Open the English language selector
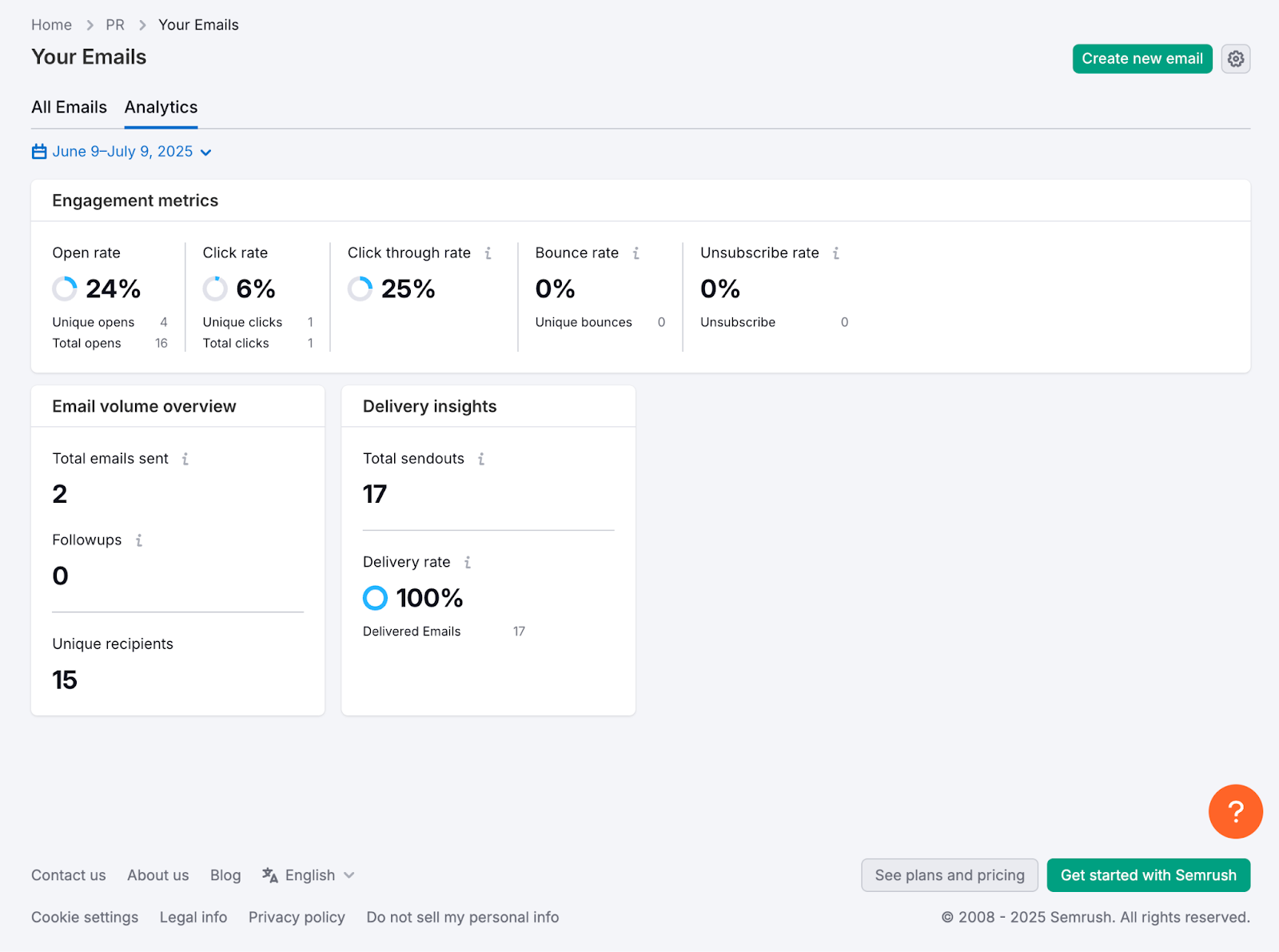 point(309,874)
